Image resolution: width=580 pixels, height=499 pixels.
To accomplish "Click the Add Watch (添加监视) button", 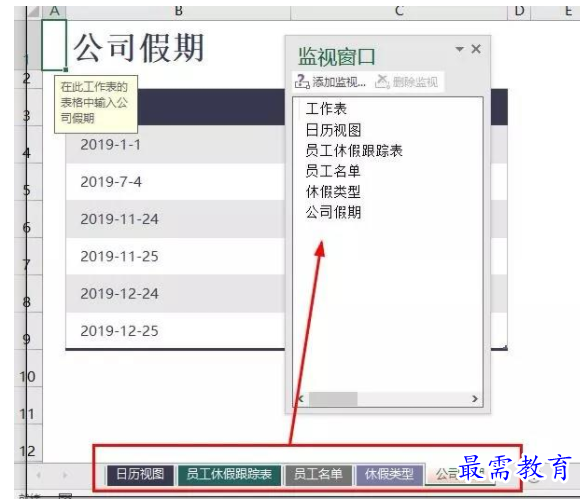I will click(330, 81).
